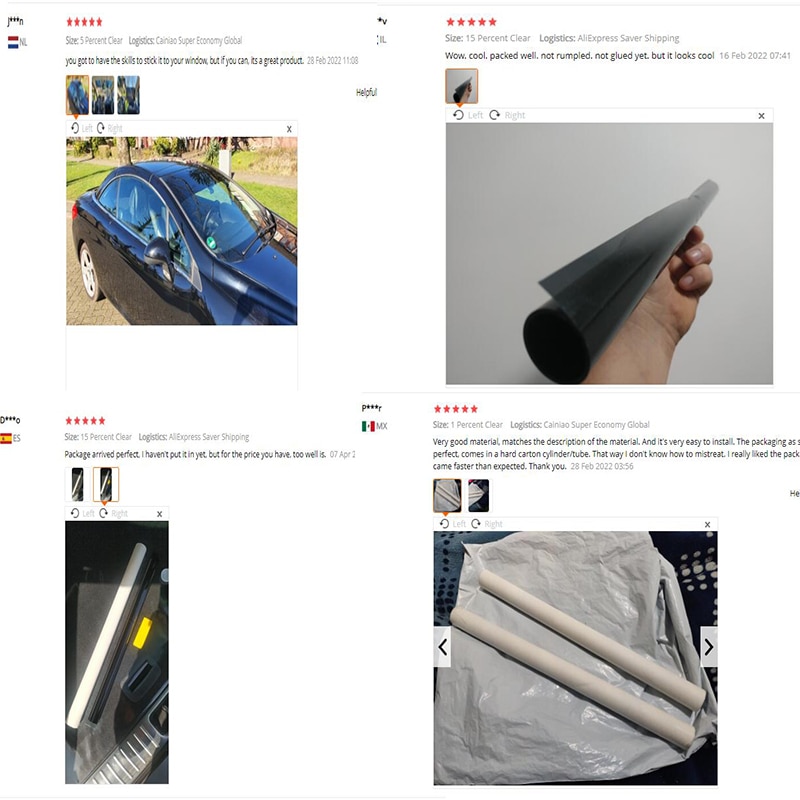800x800 pixels.
Task: Close the blue car photo viewer
Action: [289, 129]
